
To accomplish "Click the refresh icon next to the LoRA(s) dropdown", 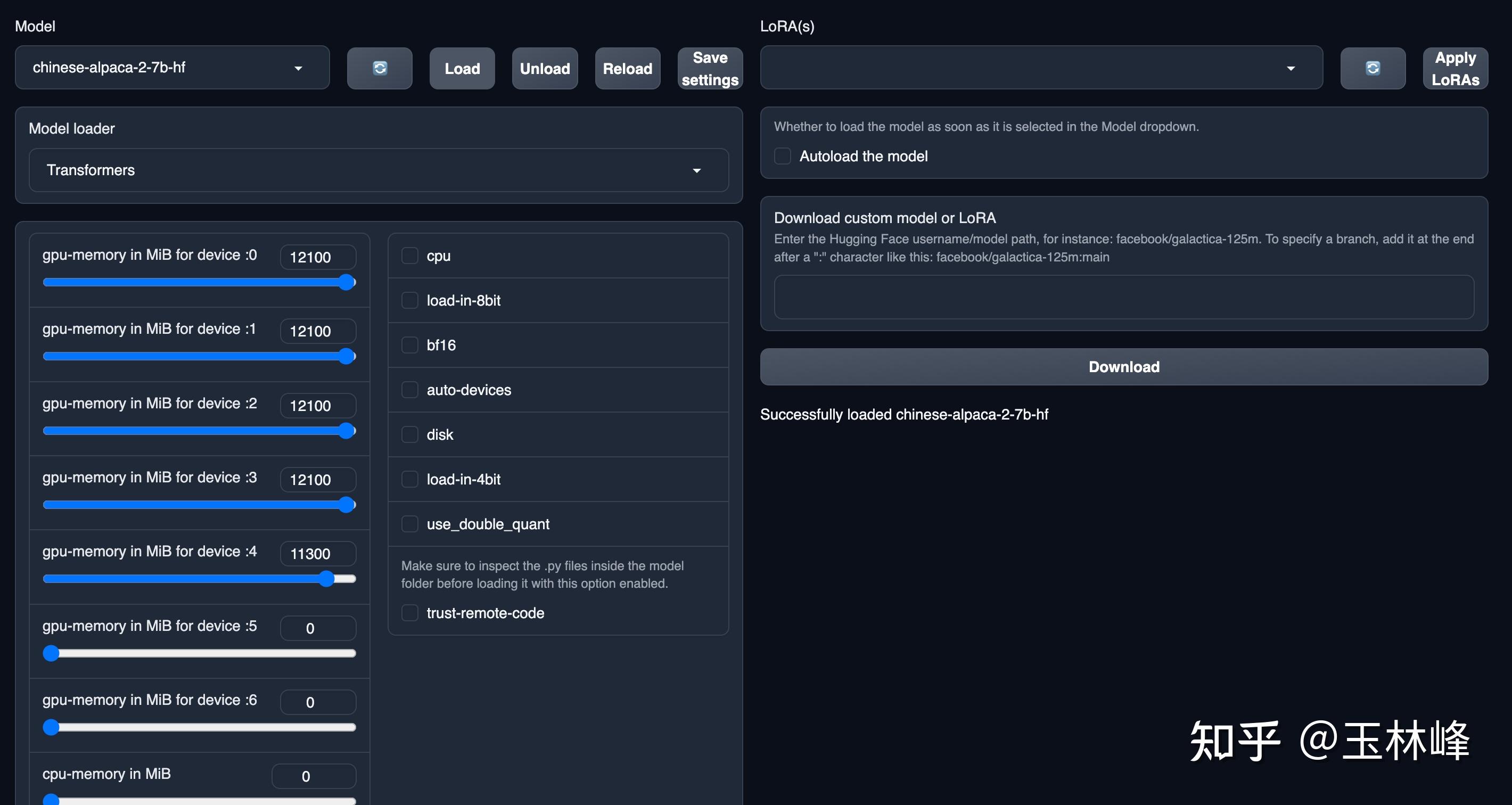I will click(1373, 68).
